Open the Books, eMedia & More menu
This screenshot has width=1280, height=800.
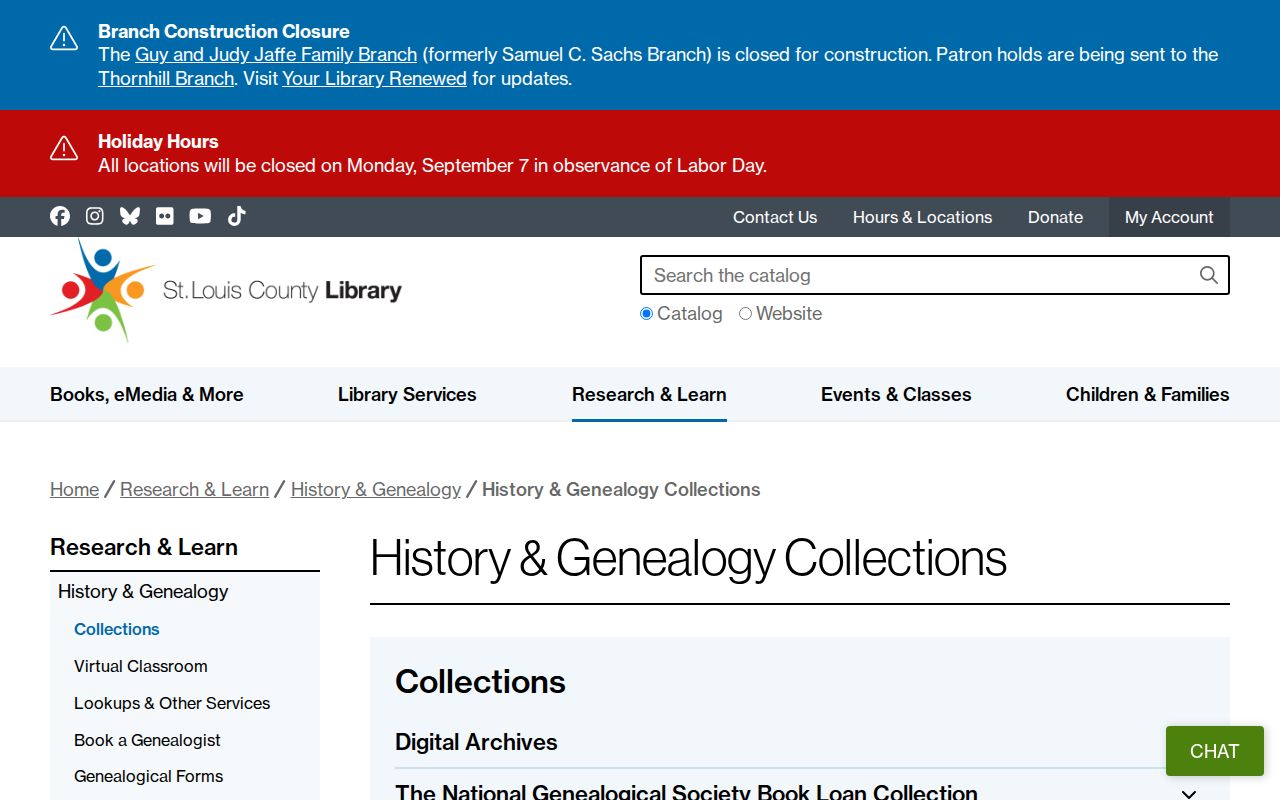point(147,394)
